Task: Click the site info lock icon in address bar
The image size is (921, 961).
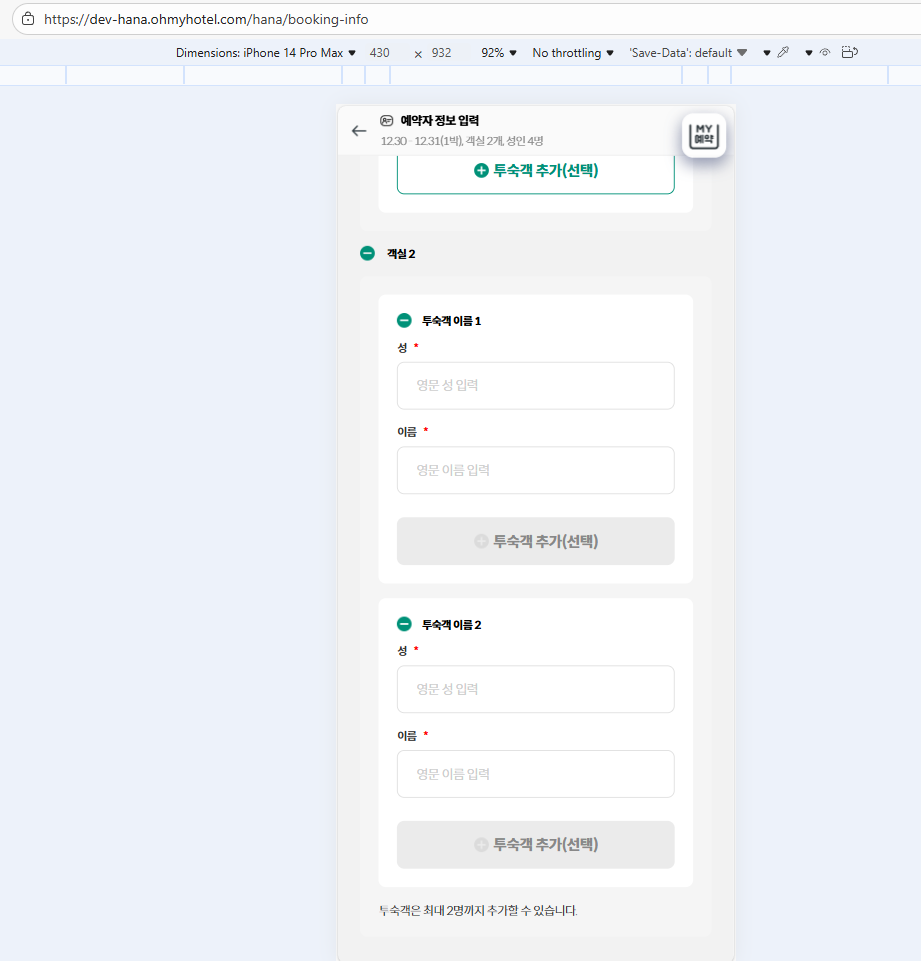Action: coord(28,19)
